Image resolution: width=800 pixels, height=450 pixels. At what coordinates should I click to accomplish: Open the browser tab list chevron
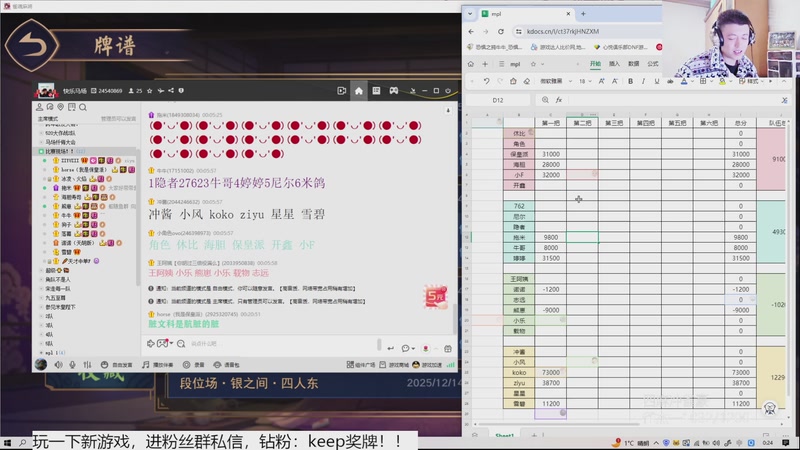470,14
